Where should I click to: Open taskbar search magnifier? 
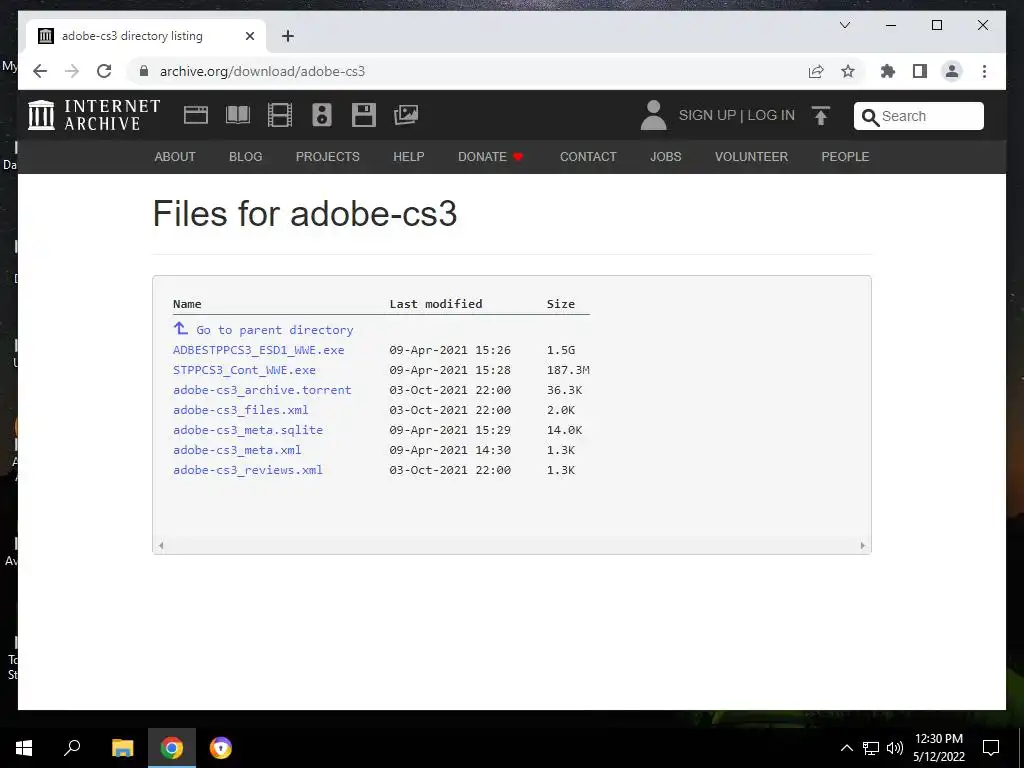click(x=72, y=748)
